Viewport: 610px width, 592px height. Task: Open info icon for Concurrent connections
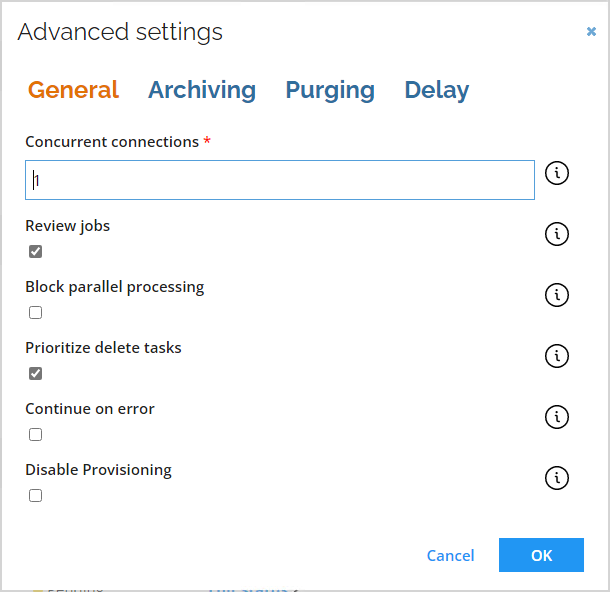[x=557, y=173]
